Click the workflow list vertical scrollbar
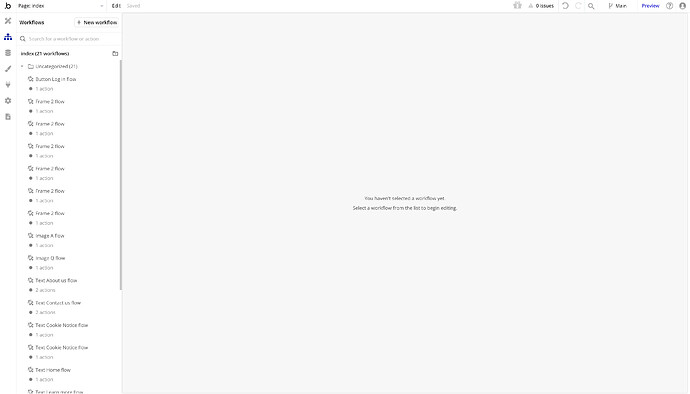The width and height of the screenshot is (690, 394). click(120, 175)
